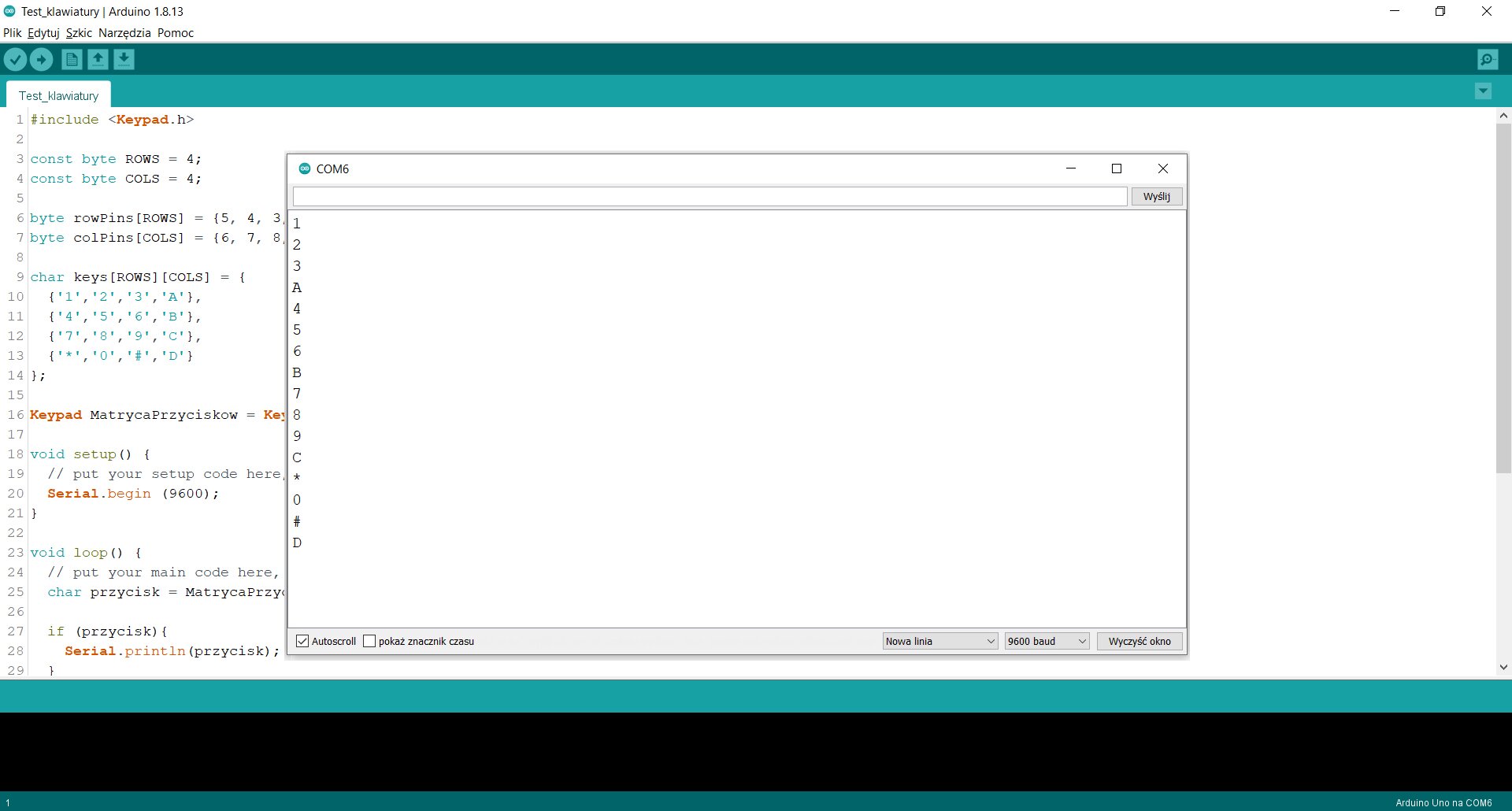The height and width of the screenshot is (811, 1512).
Task: Open a sketch with the Open icon
Action: pos(98,59)
